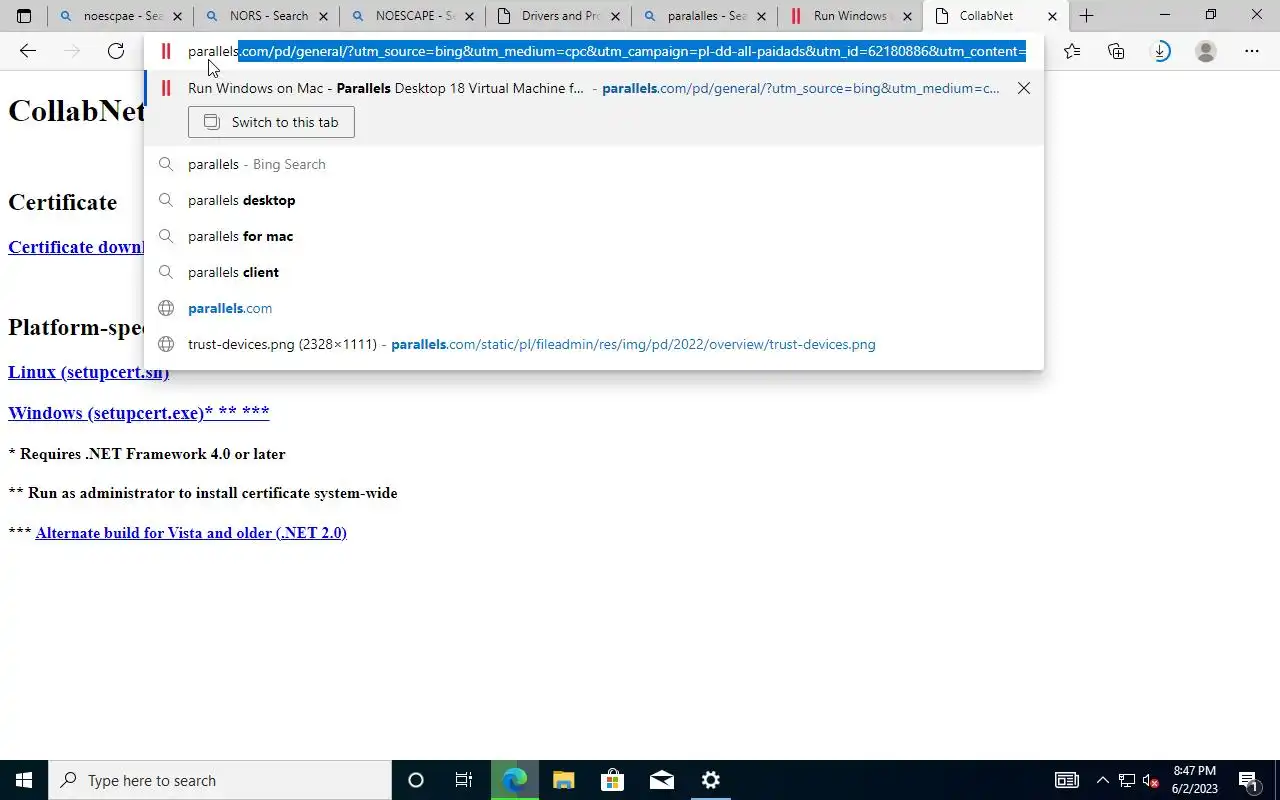Click the Switch to this tab button
This screenshot has width=1280, height=800.
coord(271,122)
